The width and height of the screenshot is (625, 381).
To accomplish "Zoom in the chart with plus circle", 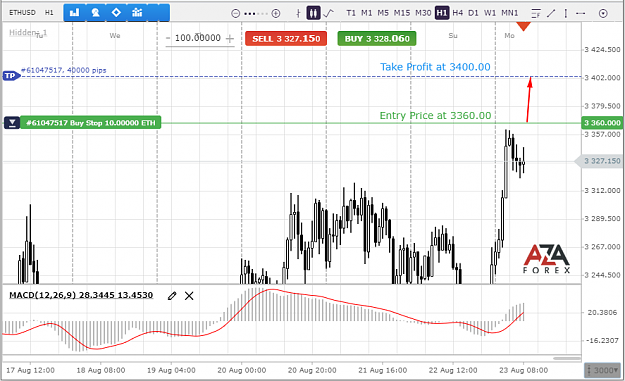I will pos(275,14).
